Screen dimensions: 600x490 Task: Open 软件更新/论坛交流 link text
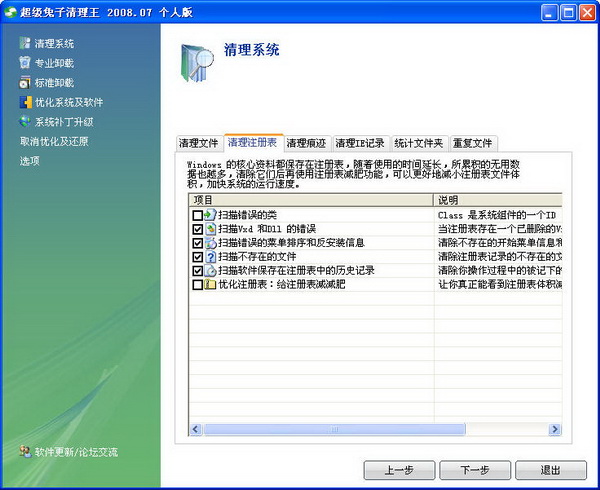[x=76, y=452]
